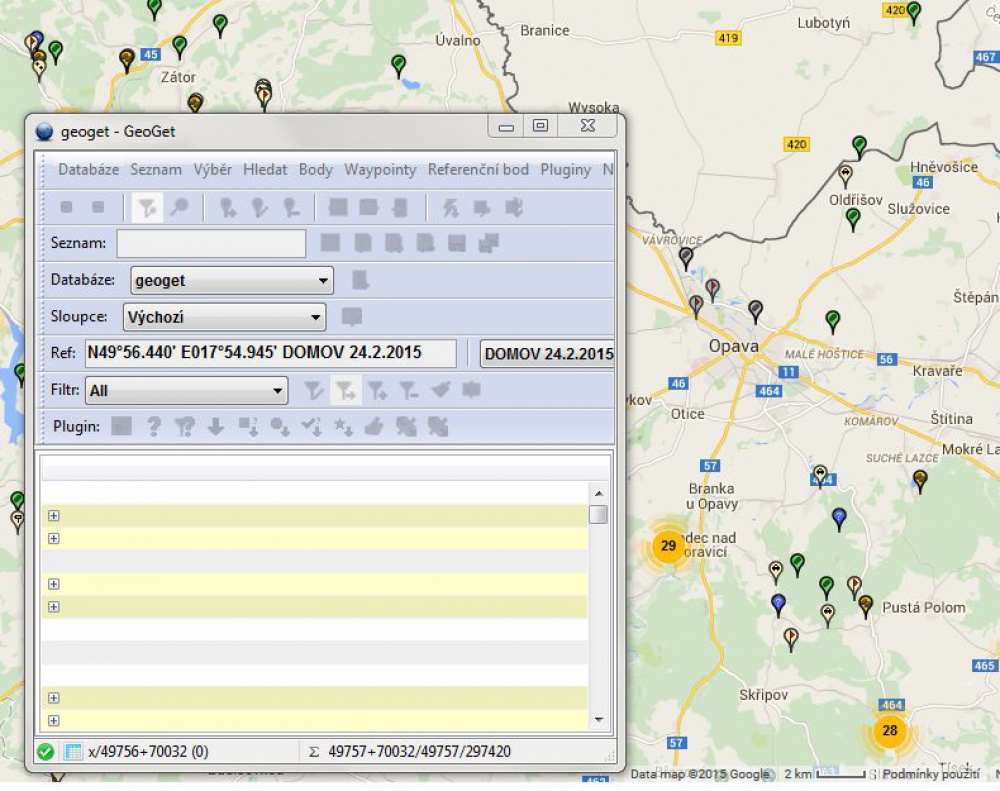Click the cache list scrollbar up arrow

pyautogui.click(x=598, y=493)
